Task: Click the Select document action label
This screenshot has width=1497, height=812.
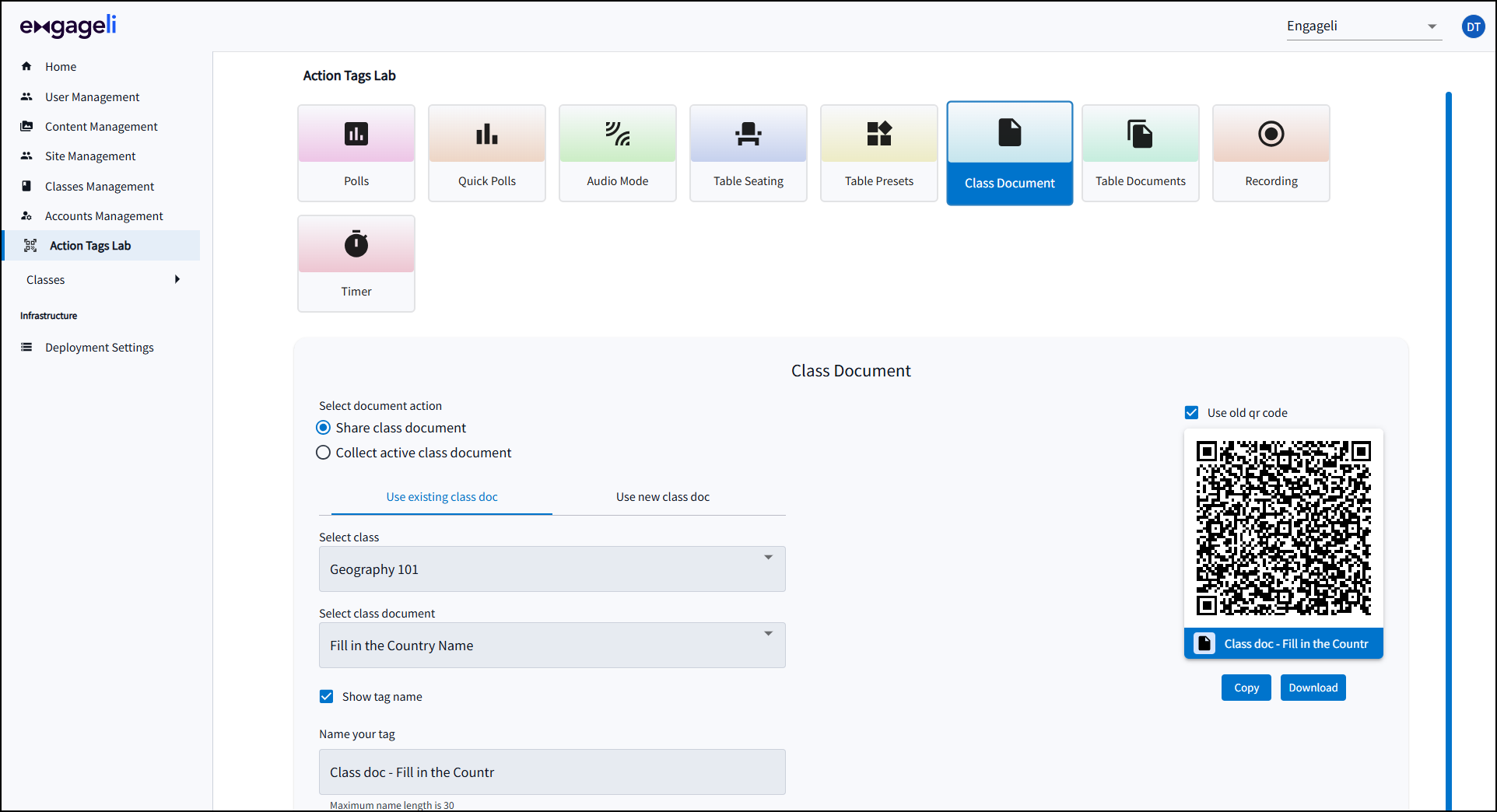Action: 380,406
